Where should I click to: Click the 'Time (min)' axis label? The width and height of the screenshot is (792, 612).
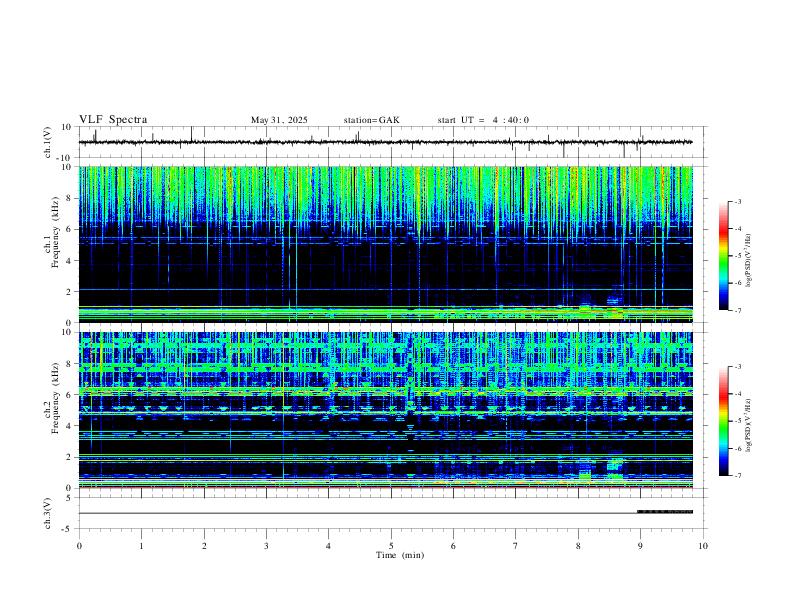coord(400,555)
